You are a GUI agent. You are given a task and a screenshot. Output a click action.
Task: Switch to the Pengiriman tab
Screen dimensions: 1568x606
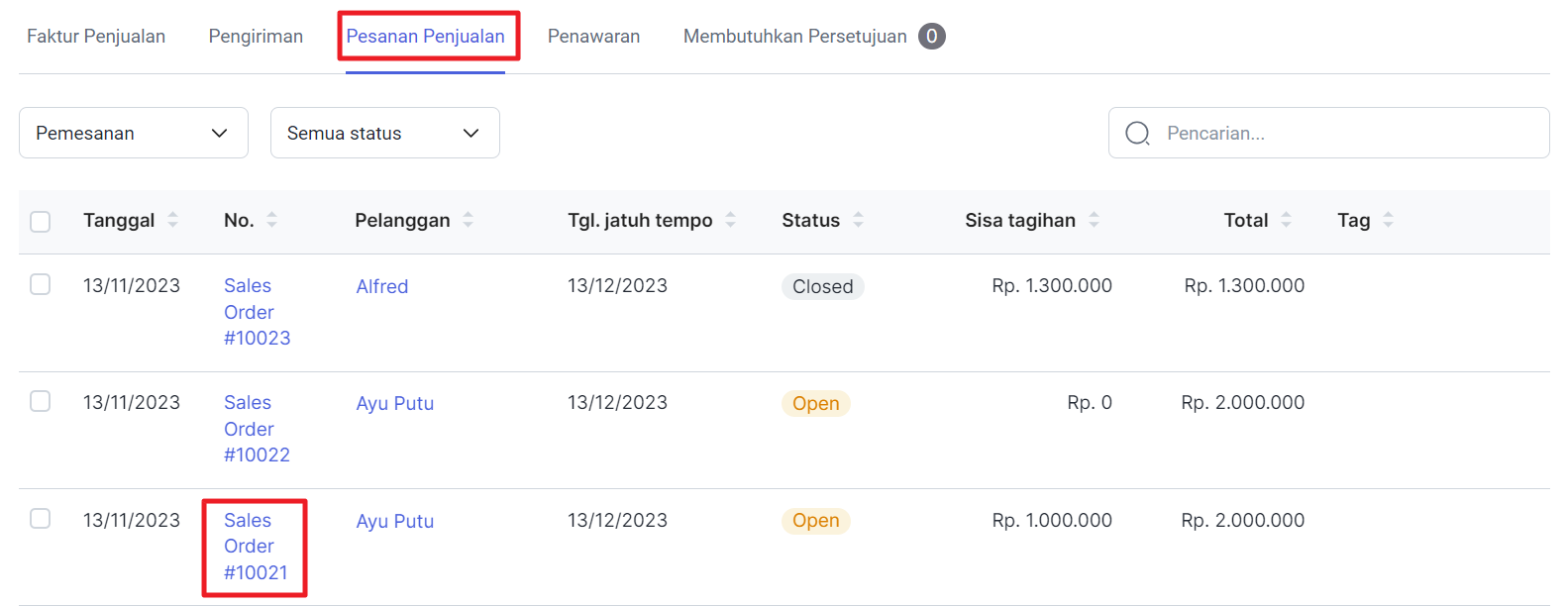coord(256,37)
